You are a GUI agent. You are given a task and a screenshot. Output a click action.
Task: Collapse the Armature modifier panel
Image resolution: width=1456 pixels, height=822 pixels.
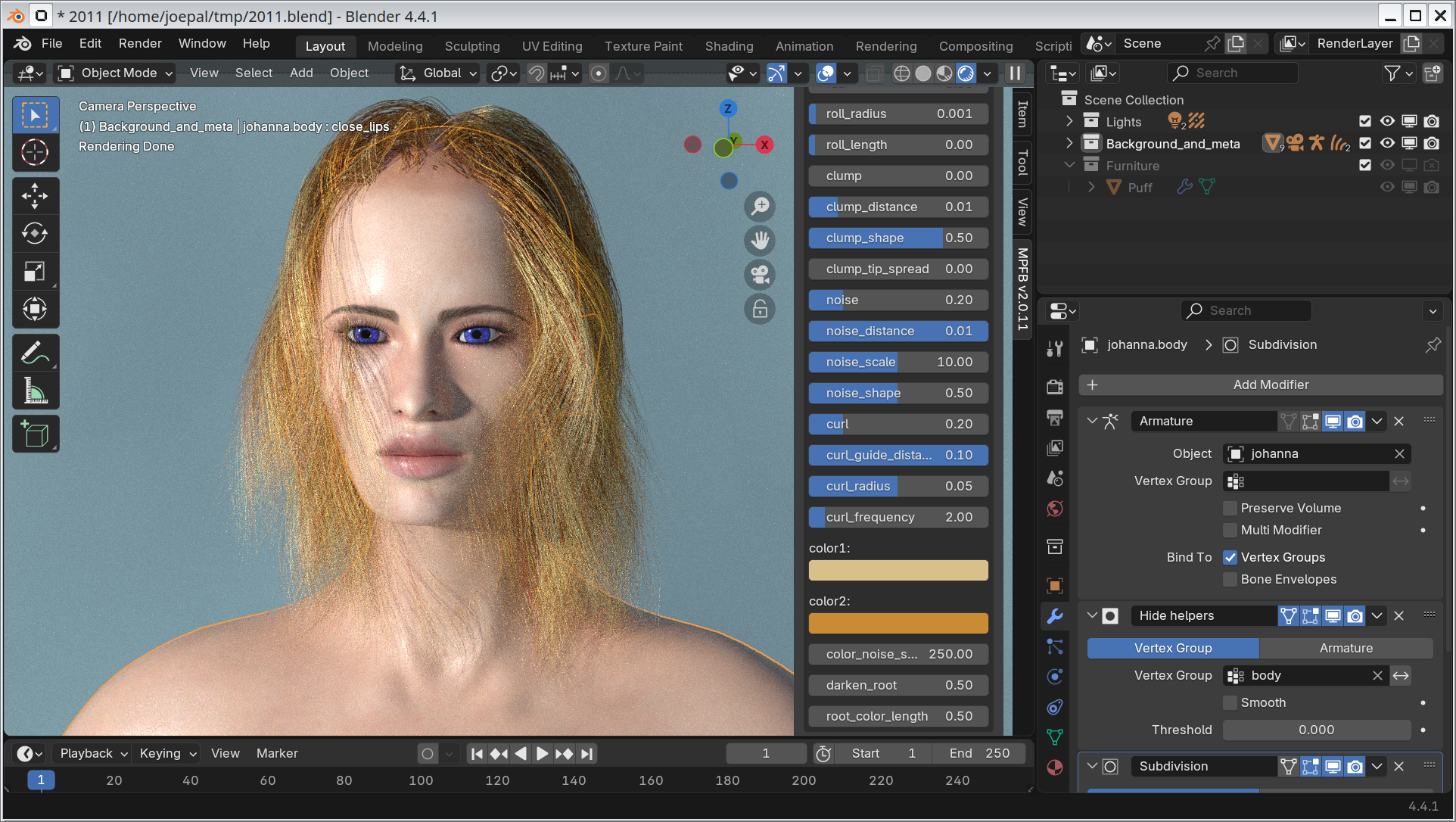tap(1092, 421)
